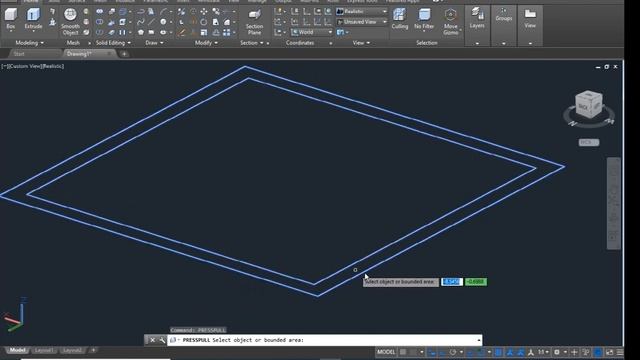Image resolution: width=640 pixels, height=360 pixels.
Task: Create a new drawing with plus tab
Action: click(x=124, y=54)
